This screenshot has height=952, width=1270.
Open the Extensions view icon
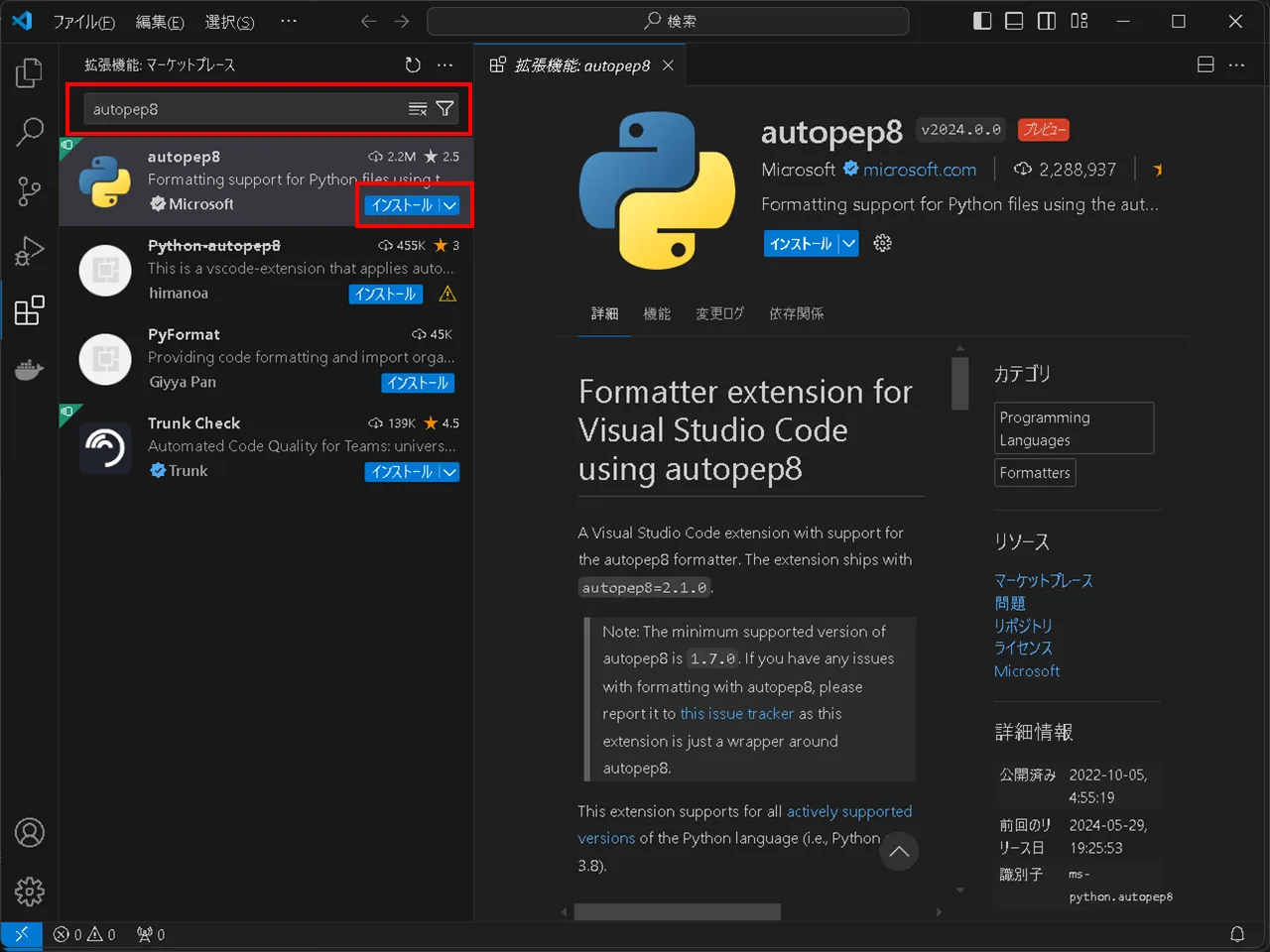point(30,310)
